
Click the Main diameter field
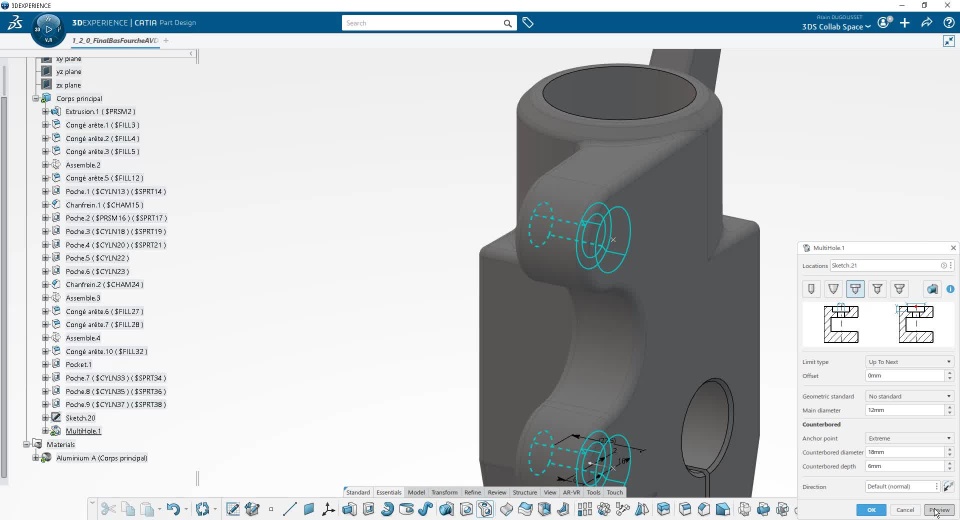coord(905,410)
